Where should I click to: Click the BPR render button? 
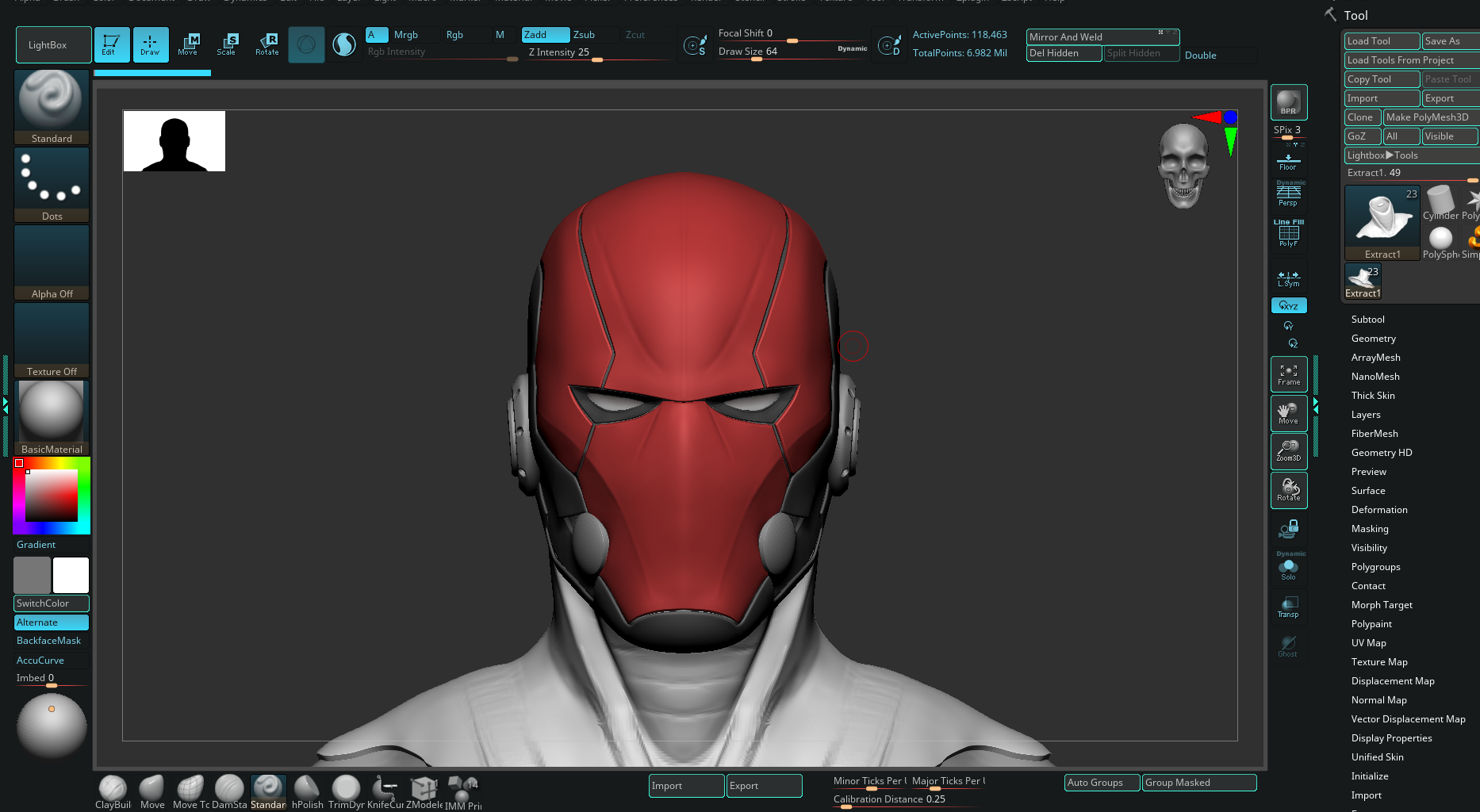[x=1288, y=102]
